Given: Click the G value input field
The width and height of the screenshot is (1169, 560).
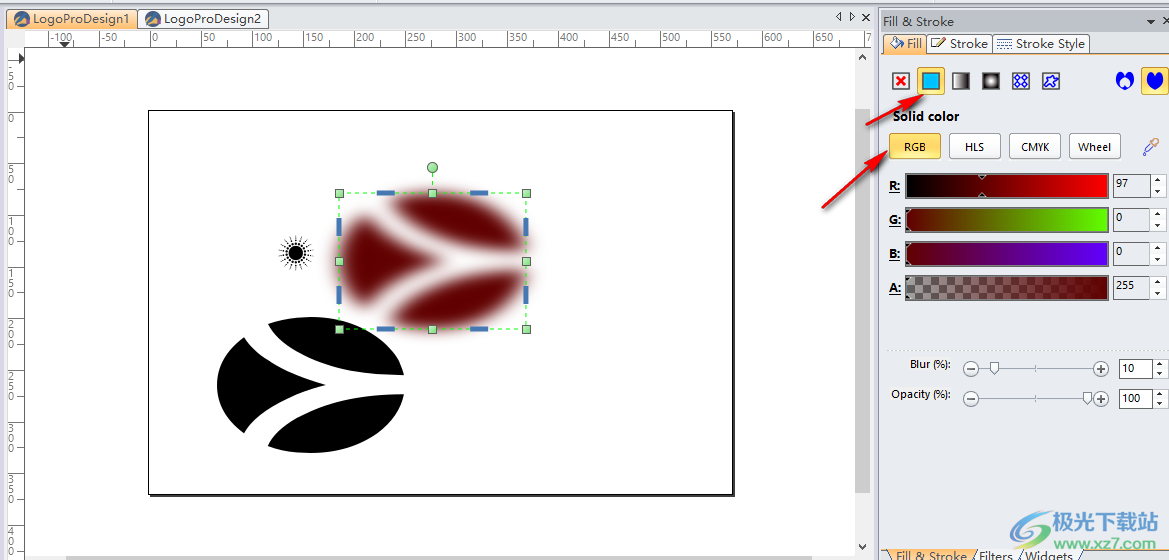Looking at the screenshot, I should (1132, 220).
